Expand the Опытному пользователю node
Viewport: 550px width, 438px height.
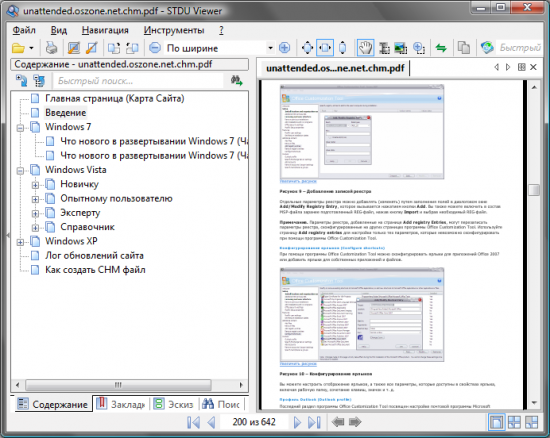tap(35, 199)
